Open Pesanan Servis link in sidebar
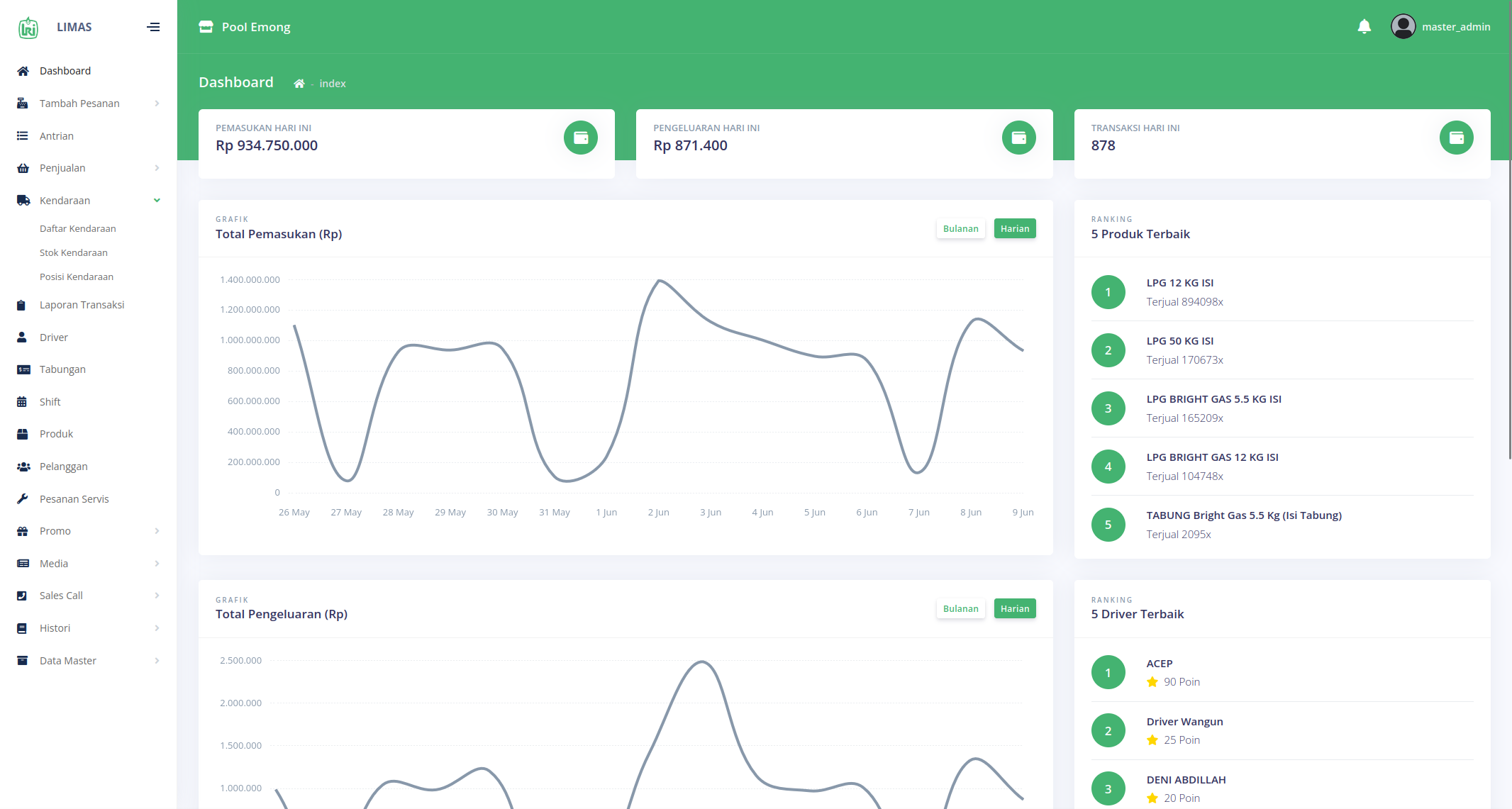Screen dimensions: 1512x809 pos(74,499)
